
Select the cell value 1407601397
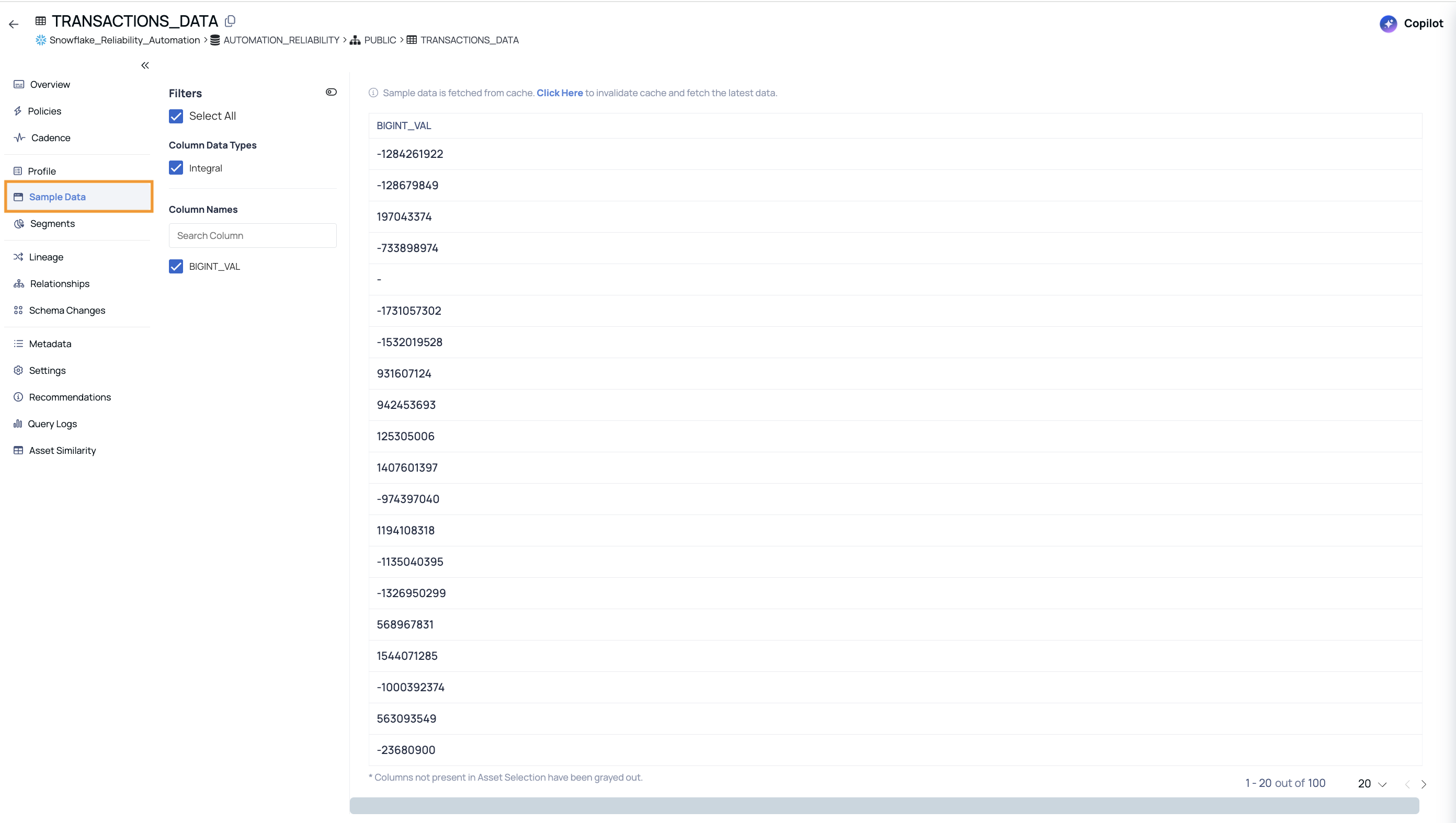[407, 467]
